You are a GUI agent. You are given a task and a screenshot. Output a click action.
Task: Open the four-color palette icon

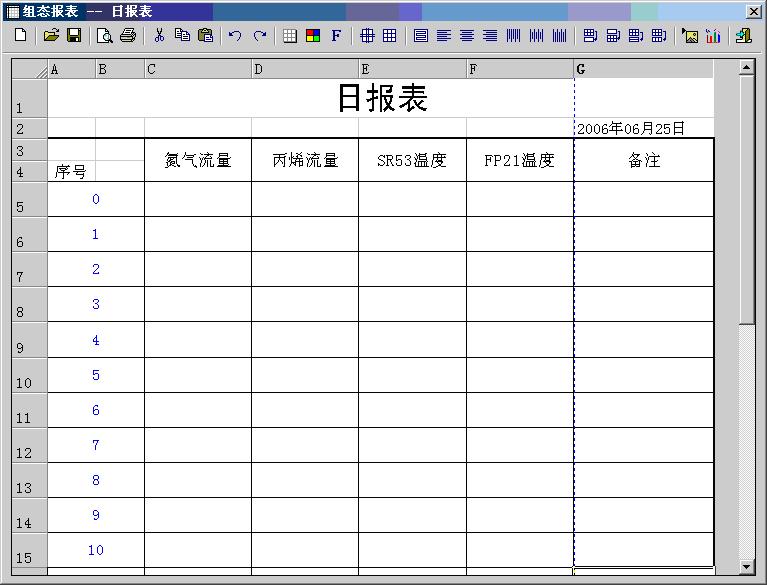tap(313, 35)
